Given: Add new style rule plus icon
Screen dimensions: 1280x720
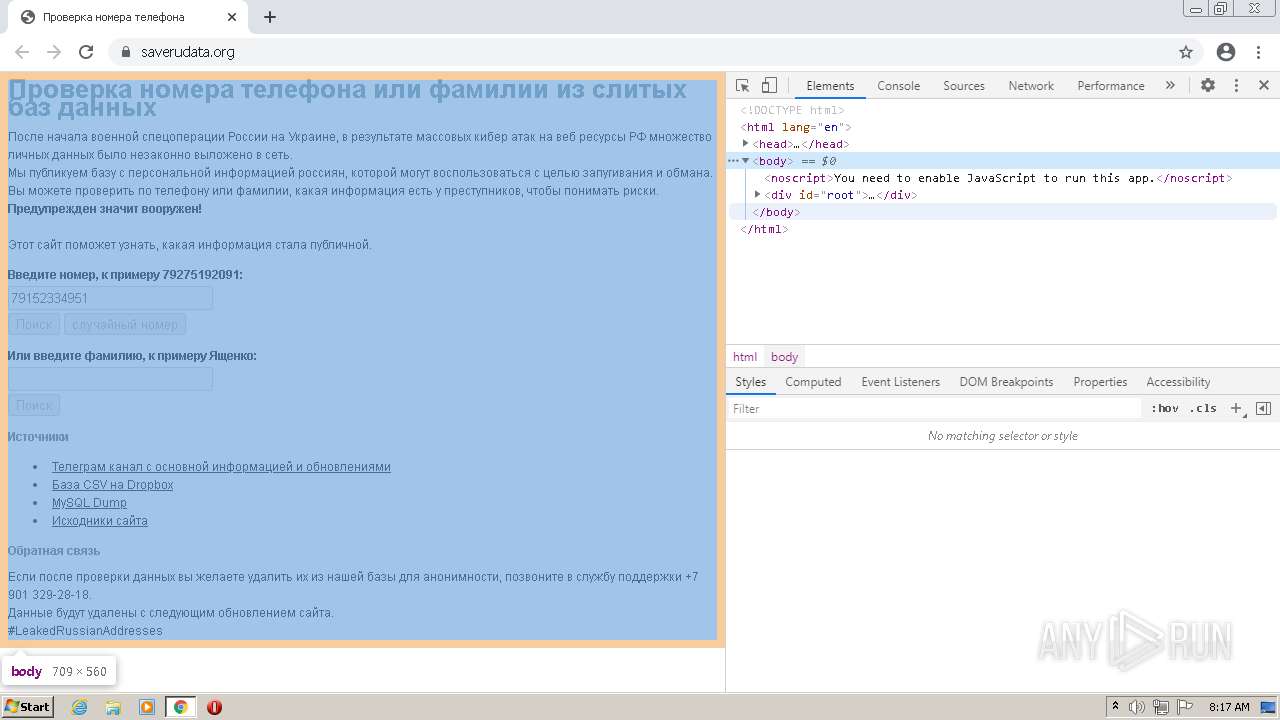Looking at the screenshot, I should 1236,408.
